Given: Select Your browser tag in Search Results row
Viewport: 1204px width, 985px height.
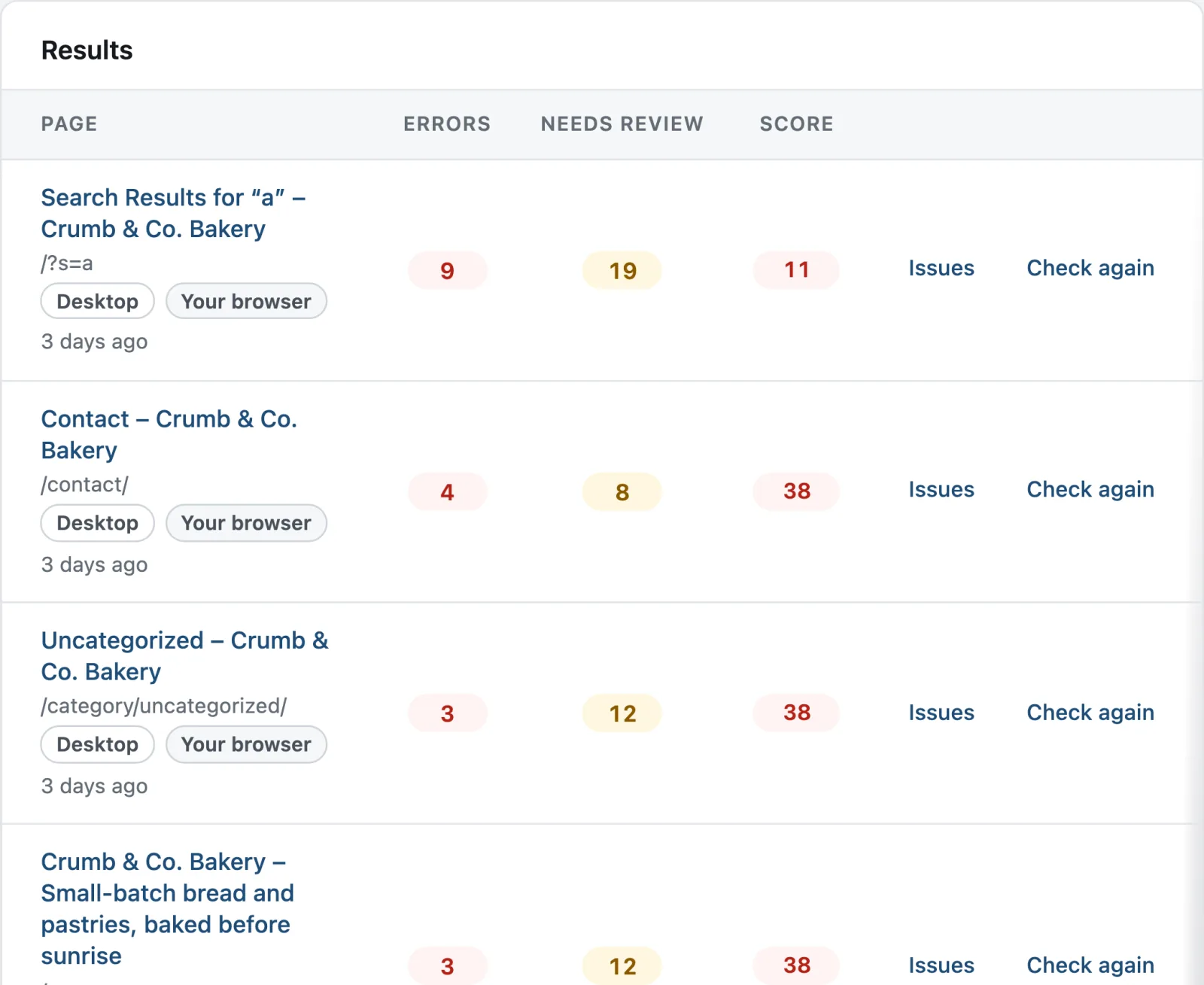Looking at the screenshot, I should click(x=246, y=301).
